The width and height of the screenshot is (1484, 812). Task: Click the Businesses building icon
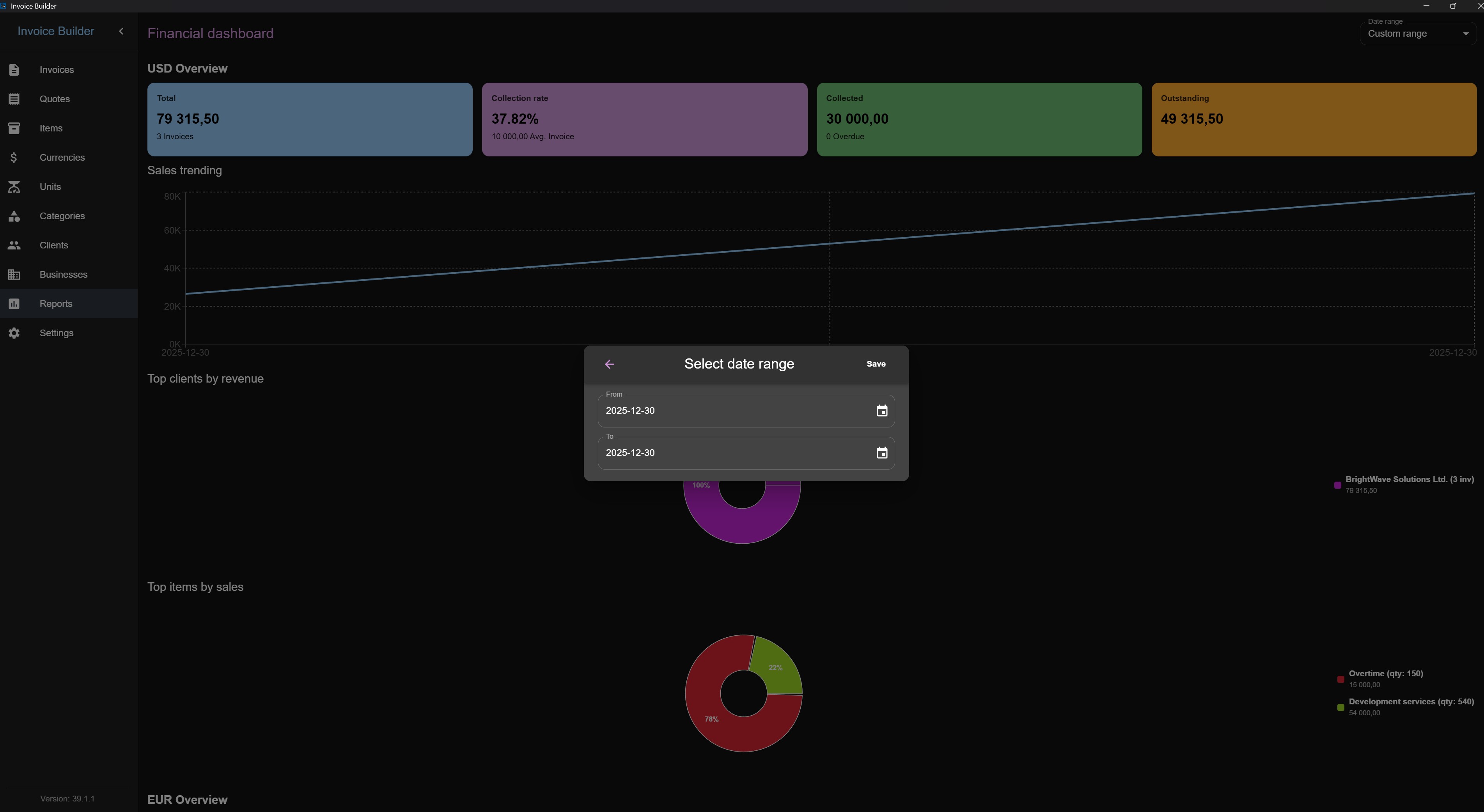14,275
